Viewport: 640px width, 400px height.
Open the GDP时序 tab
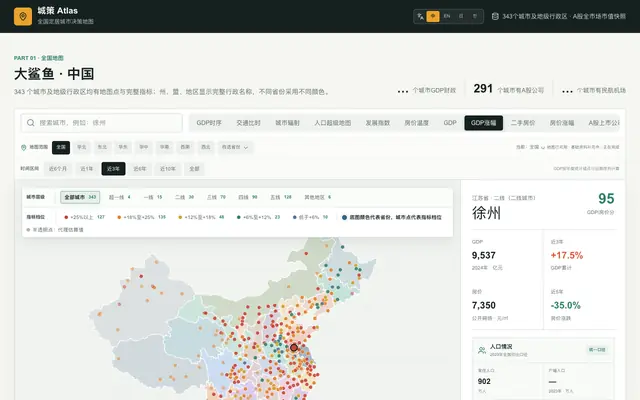pos(209,122)
